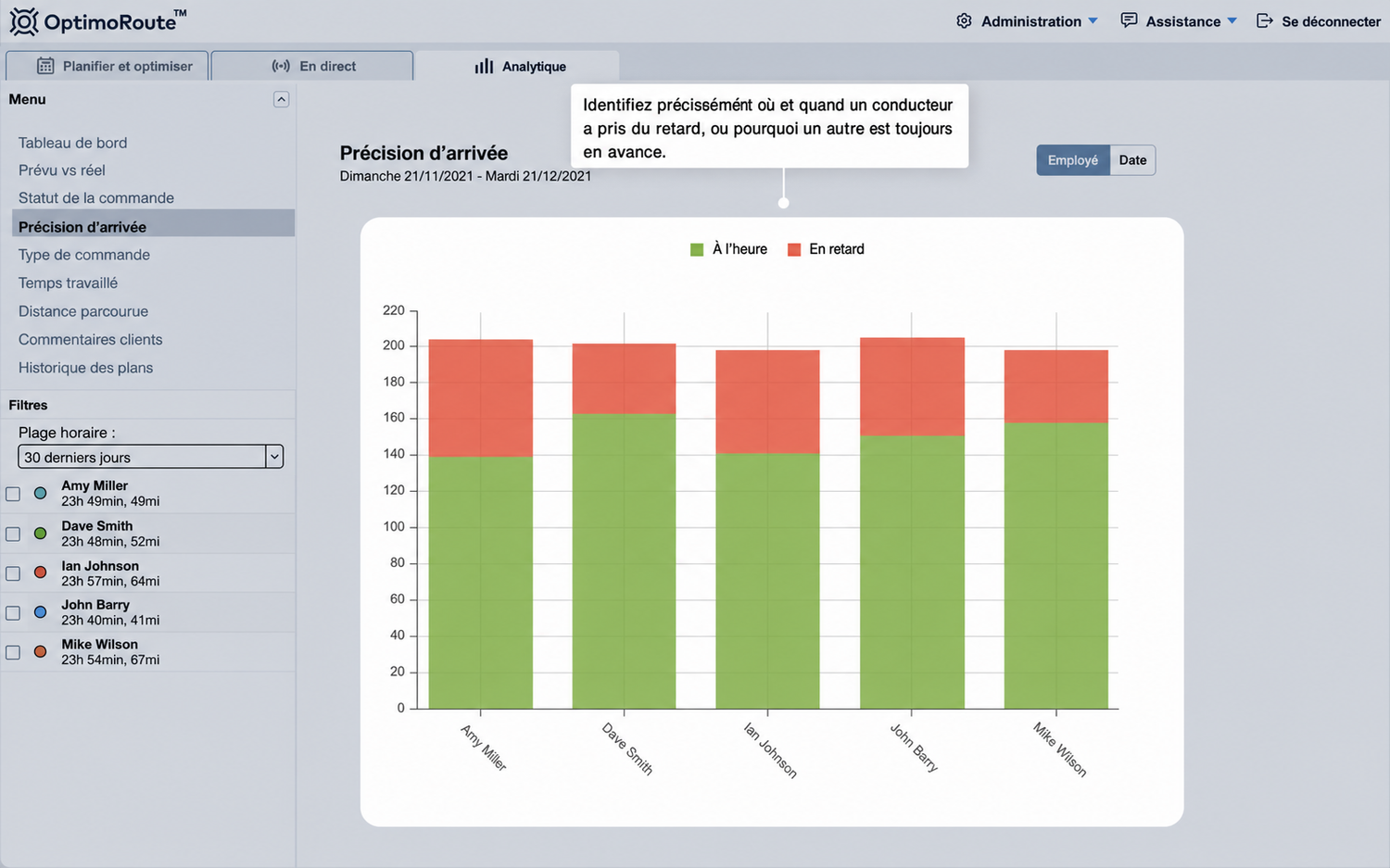
Task: Click the logout arrow icon
Action: click(x=1265, y=20)
